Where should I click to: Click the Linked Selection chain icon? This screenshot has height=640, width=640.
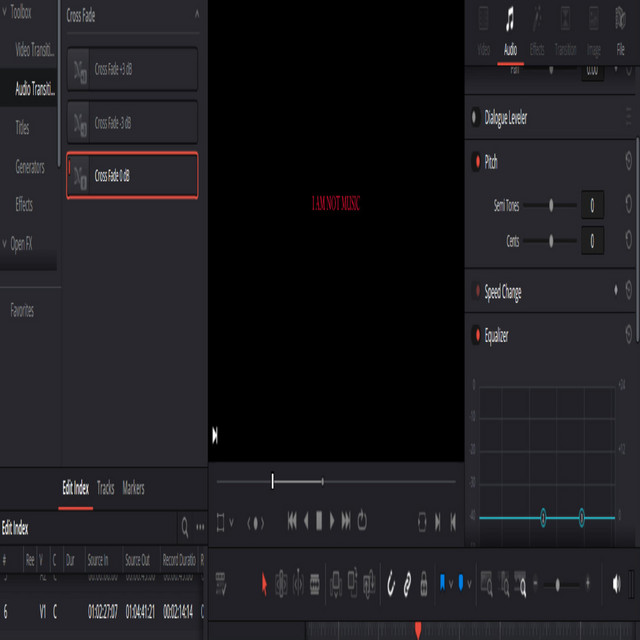click(x=408, y=582)
